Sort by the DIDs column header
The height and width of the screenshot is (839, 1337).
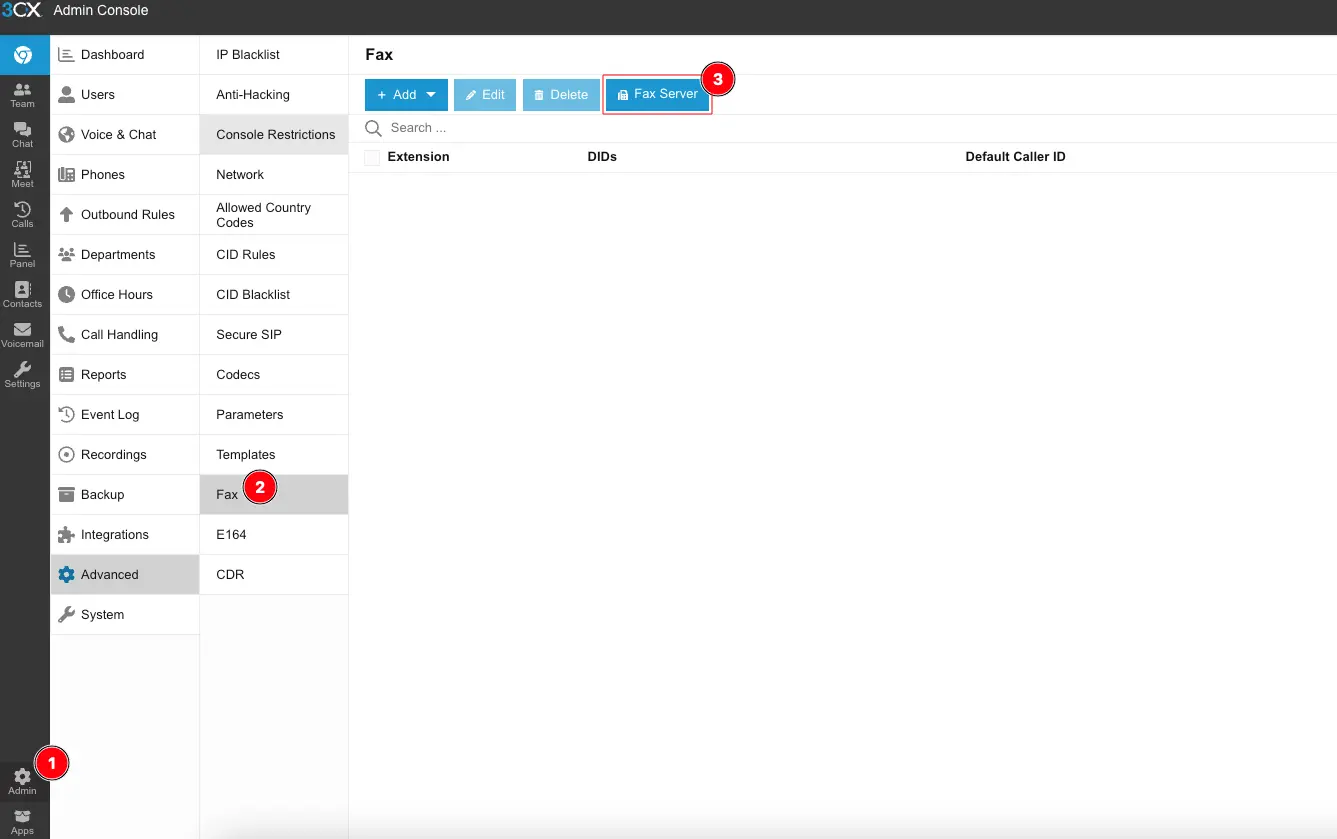pos(602,157)
